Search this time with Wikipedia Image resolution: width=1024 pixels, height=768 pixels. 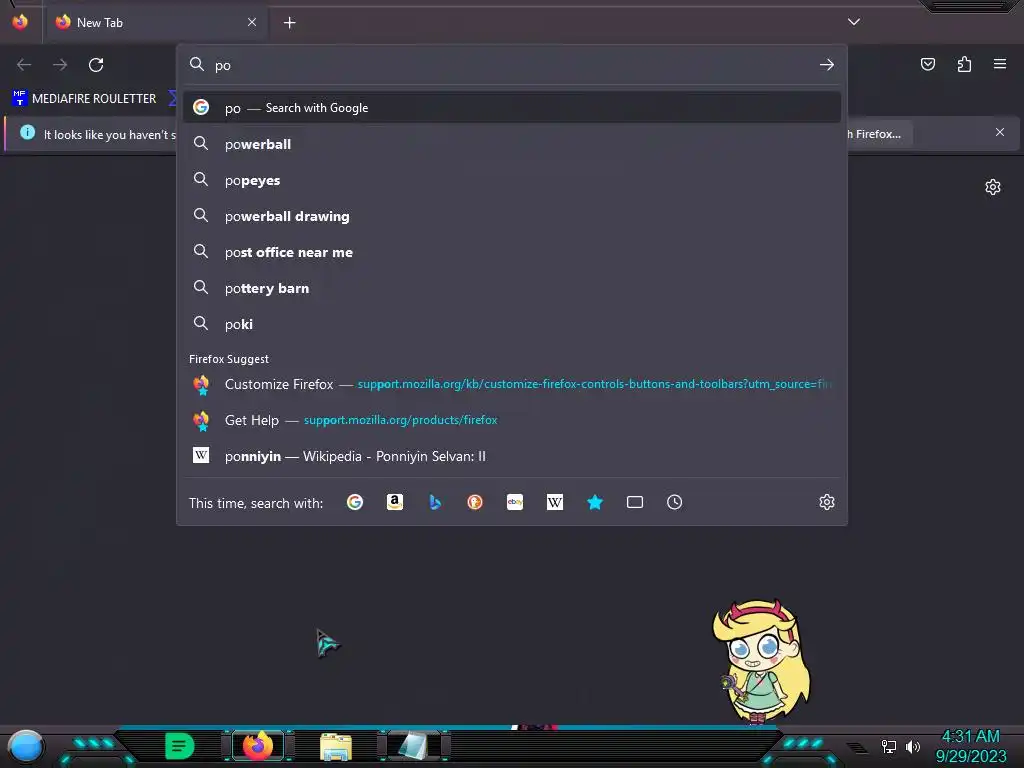[554, 502]
